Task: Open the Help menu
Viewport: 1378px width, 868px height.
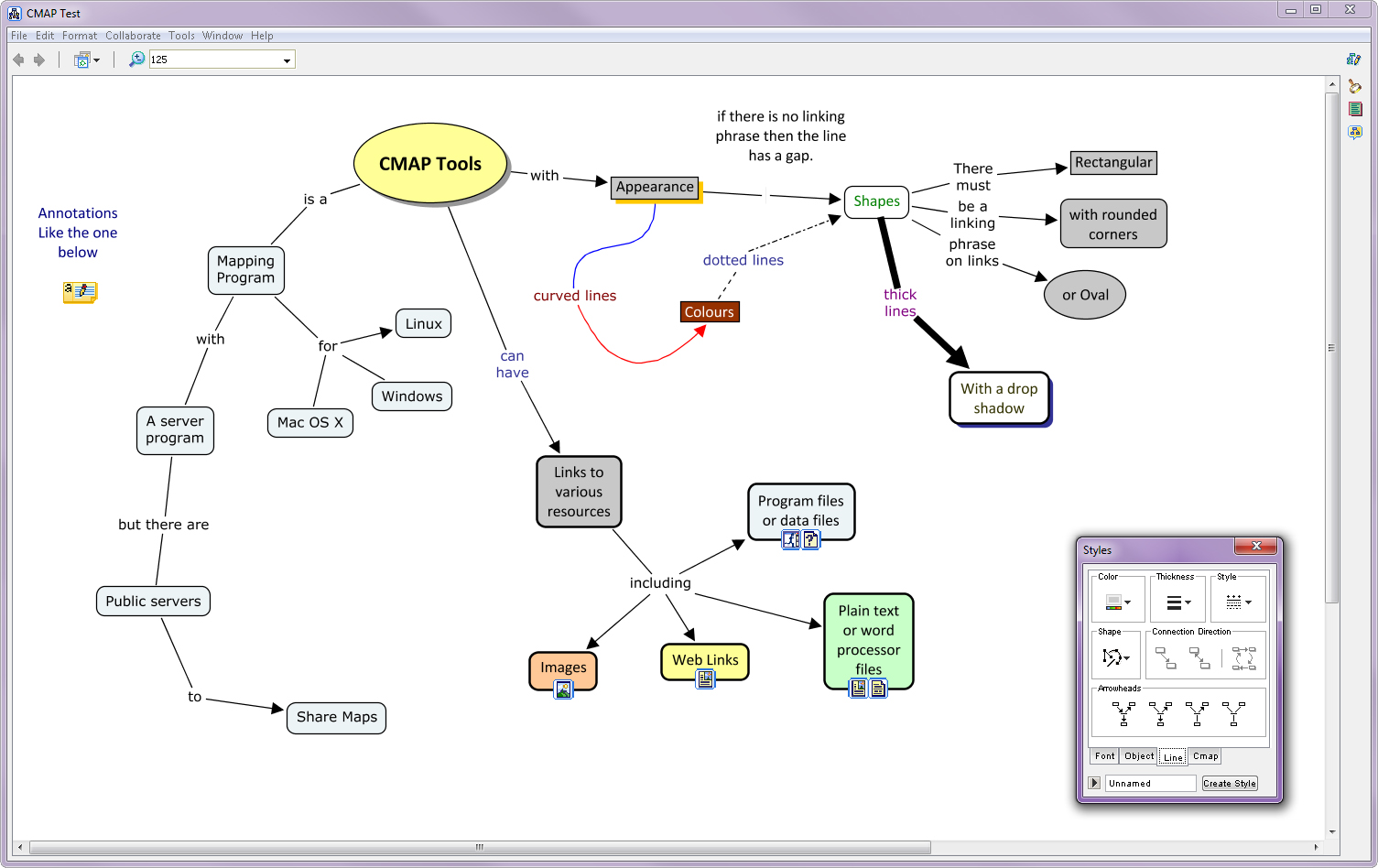Action: [262, 36]
